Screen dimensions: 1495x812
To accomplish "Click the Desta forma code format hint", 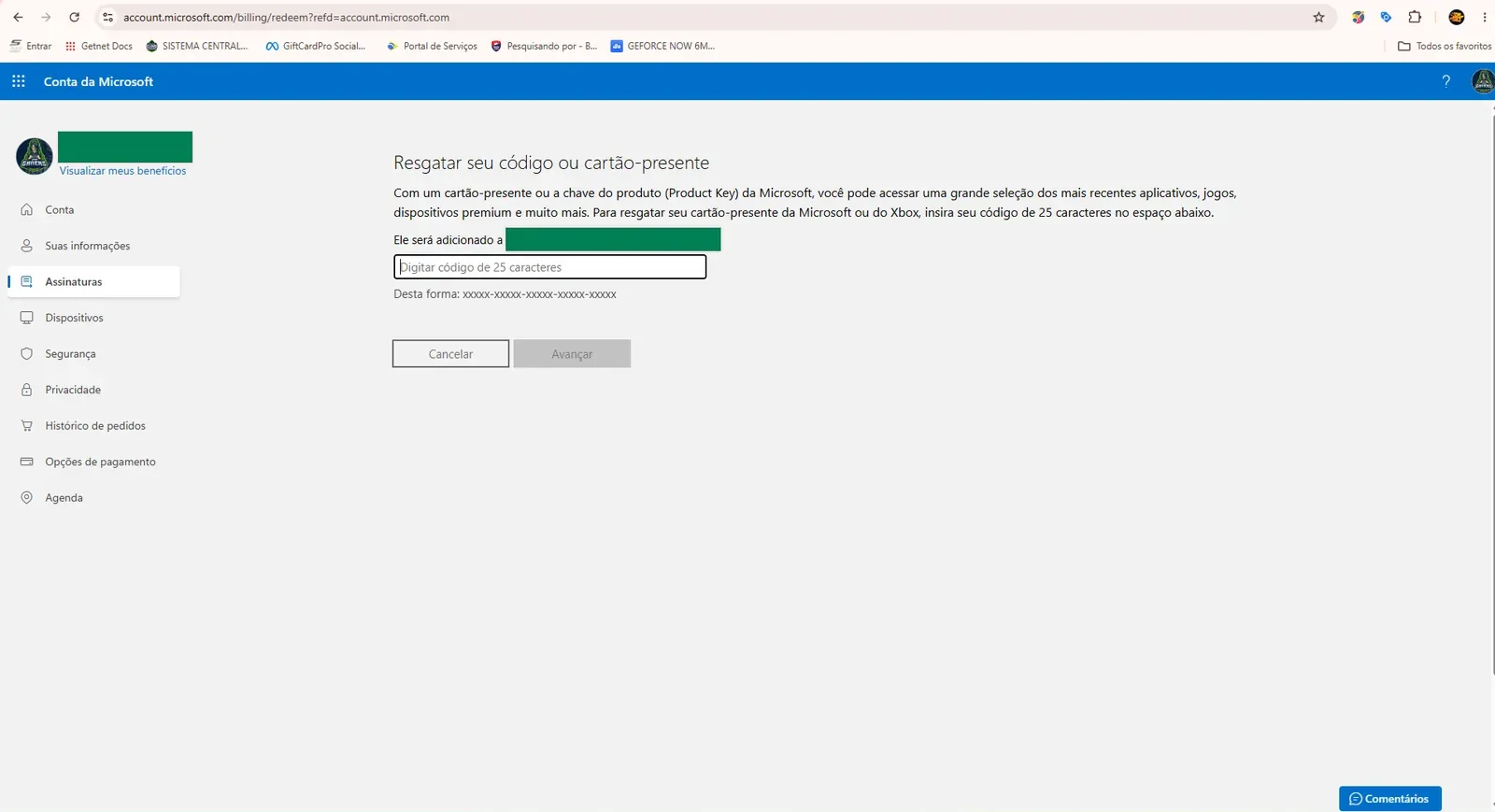I will point(505,294).
